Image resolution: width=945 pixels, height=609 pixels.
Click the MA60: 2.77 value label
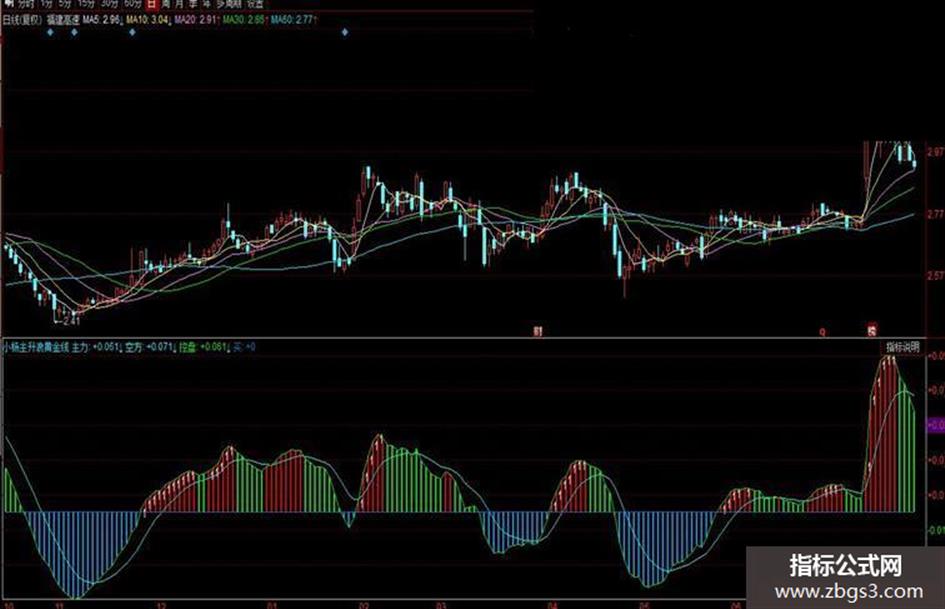pyautogui.click(x=292, y=19)
